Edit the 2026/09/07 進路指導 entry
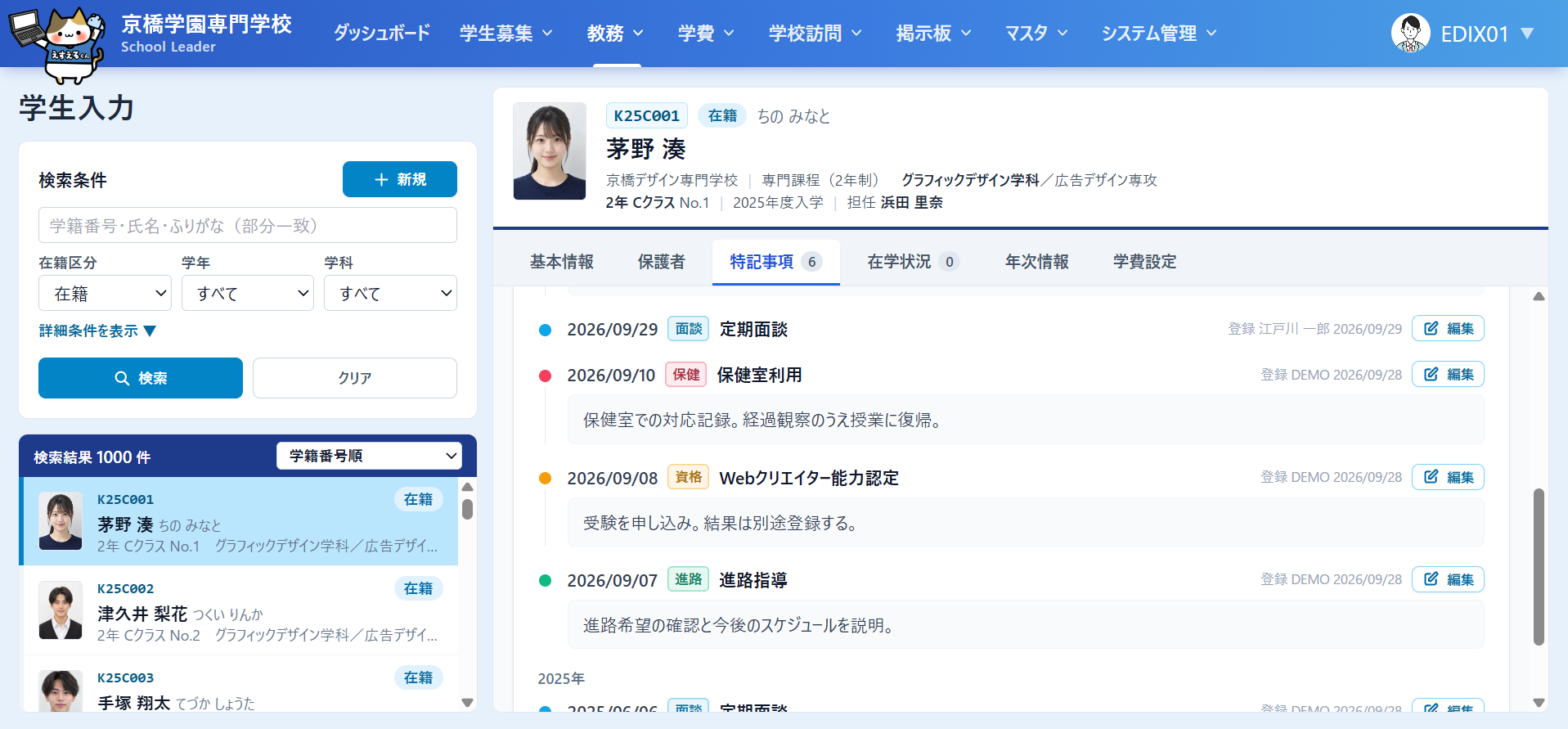Image resolution: width=1568 pixels, height=729 pixels. [1448, 579]
